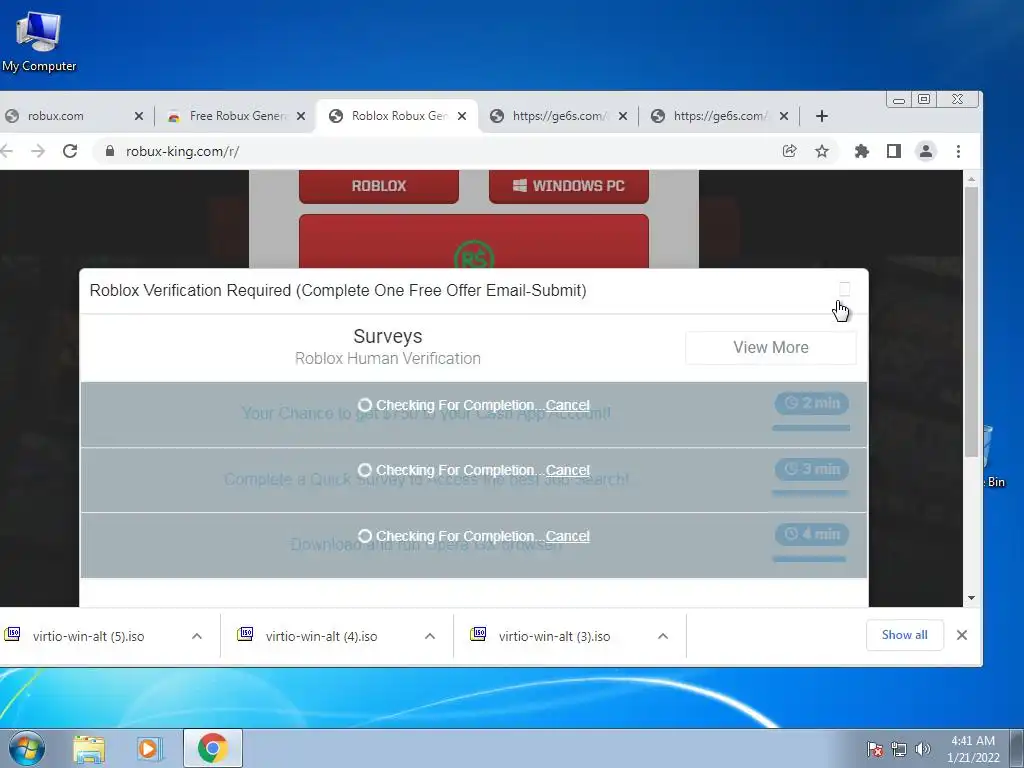Expand options for virtio-win-alt (4).iso

click(x=430, y=636)
